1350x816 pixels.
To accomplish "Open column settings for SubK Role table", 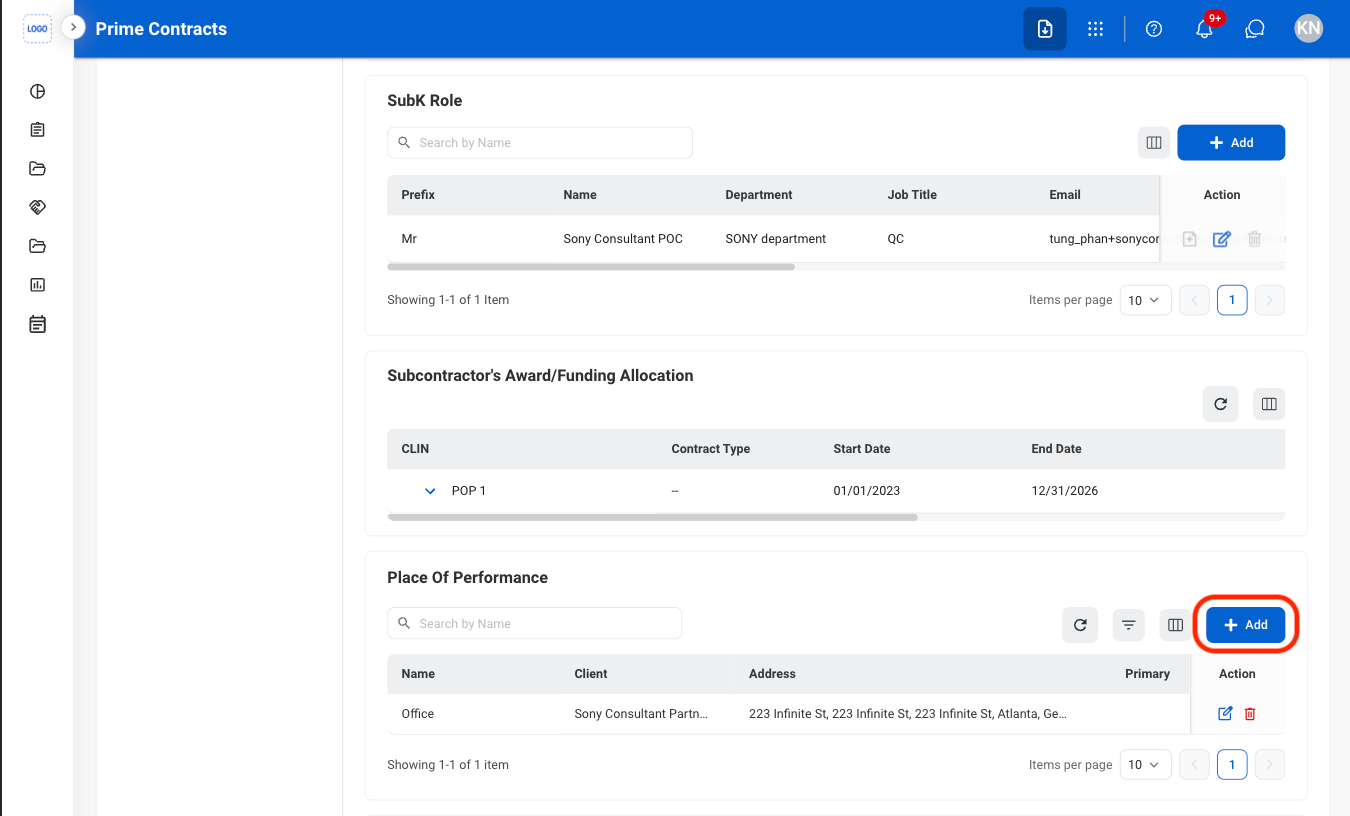I will coord(1154,143).
